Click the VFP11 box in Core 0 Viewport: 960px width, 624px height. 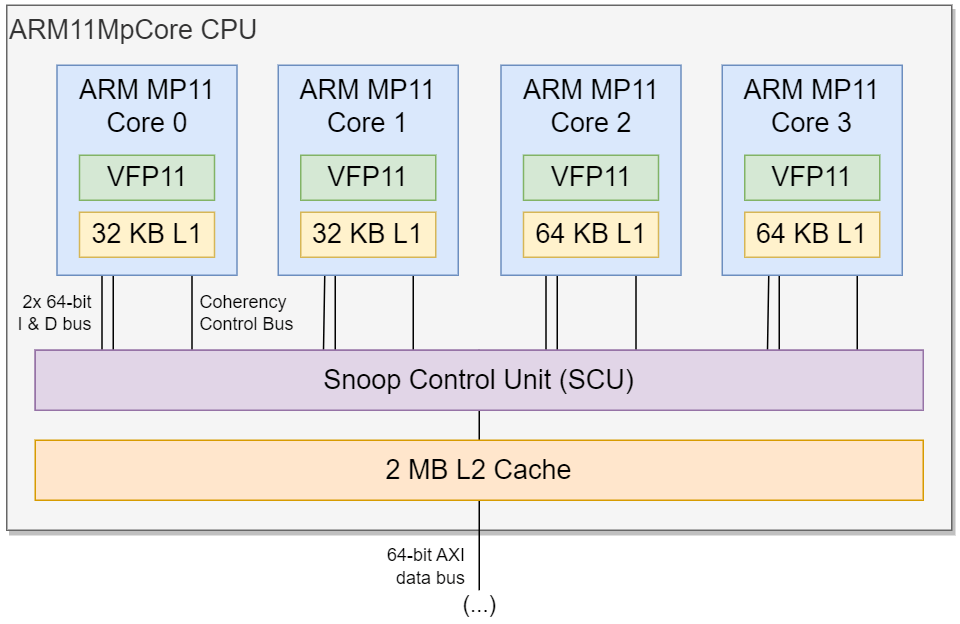[147, 178]
